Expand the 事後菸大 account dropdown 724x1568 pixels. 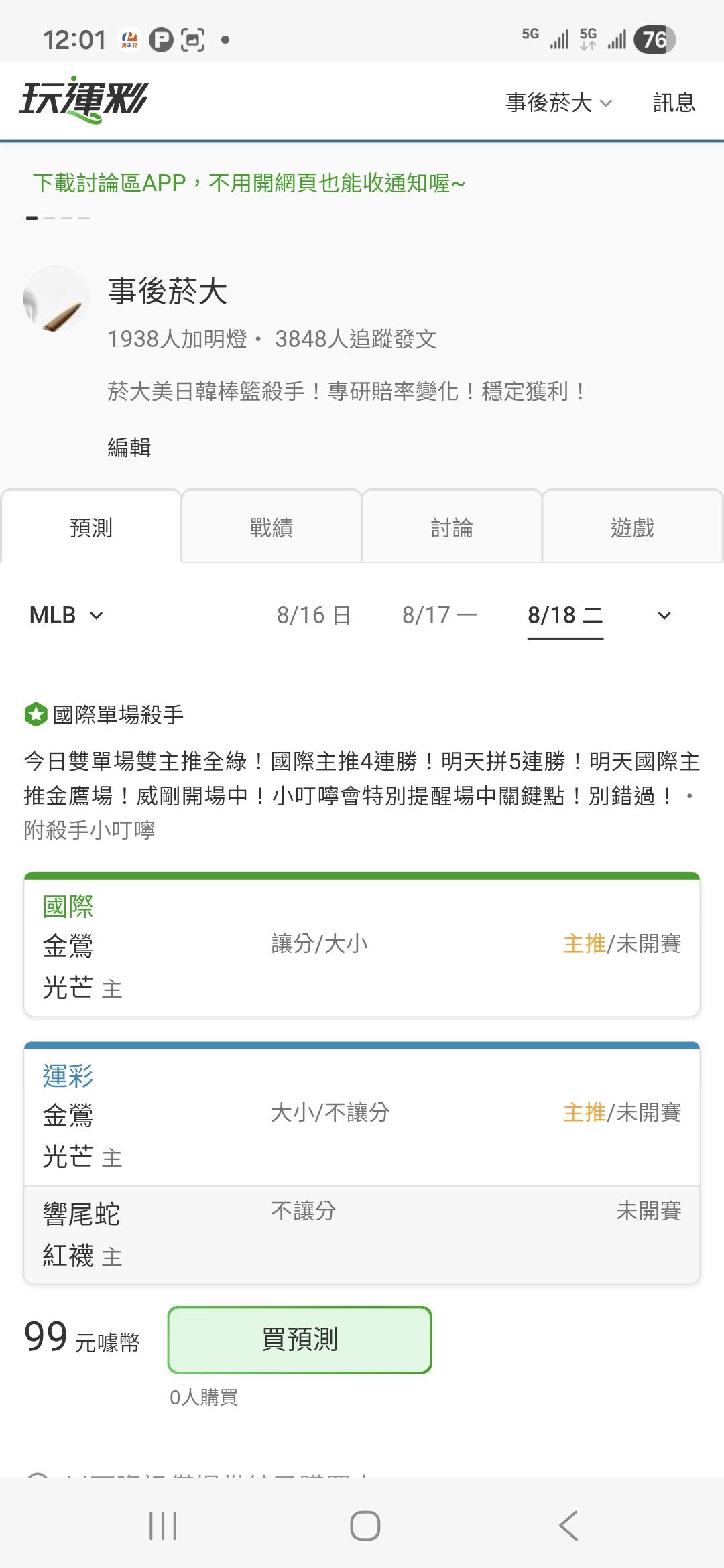pyautogui.click(x=559, y=103)
